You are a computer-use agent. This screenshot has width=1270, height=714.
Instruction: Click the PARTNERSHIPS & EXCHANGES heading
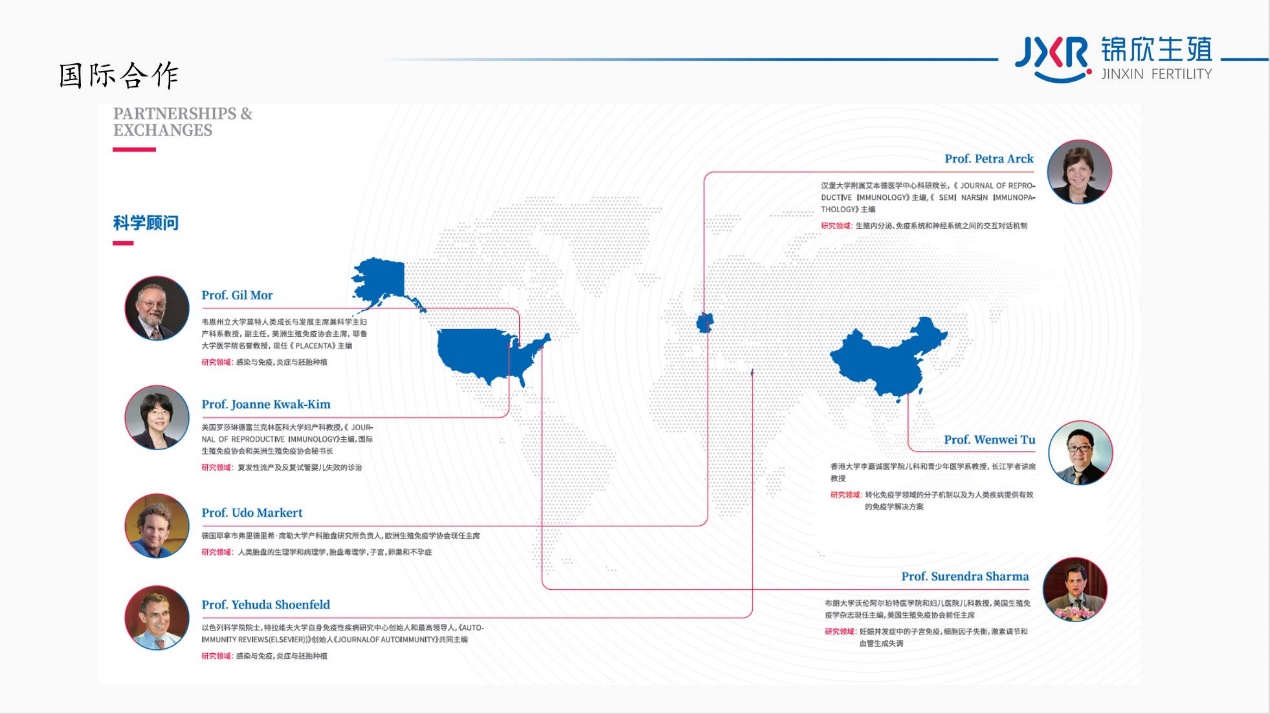pyautogui.click(x=183, y=121)
